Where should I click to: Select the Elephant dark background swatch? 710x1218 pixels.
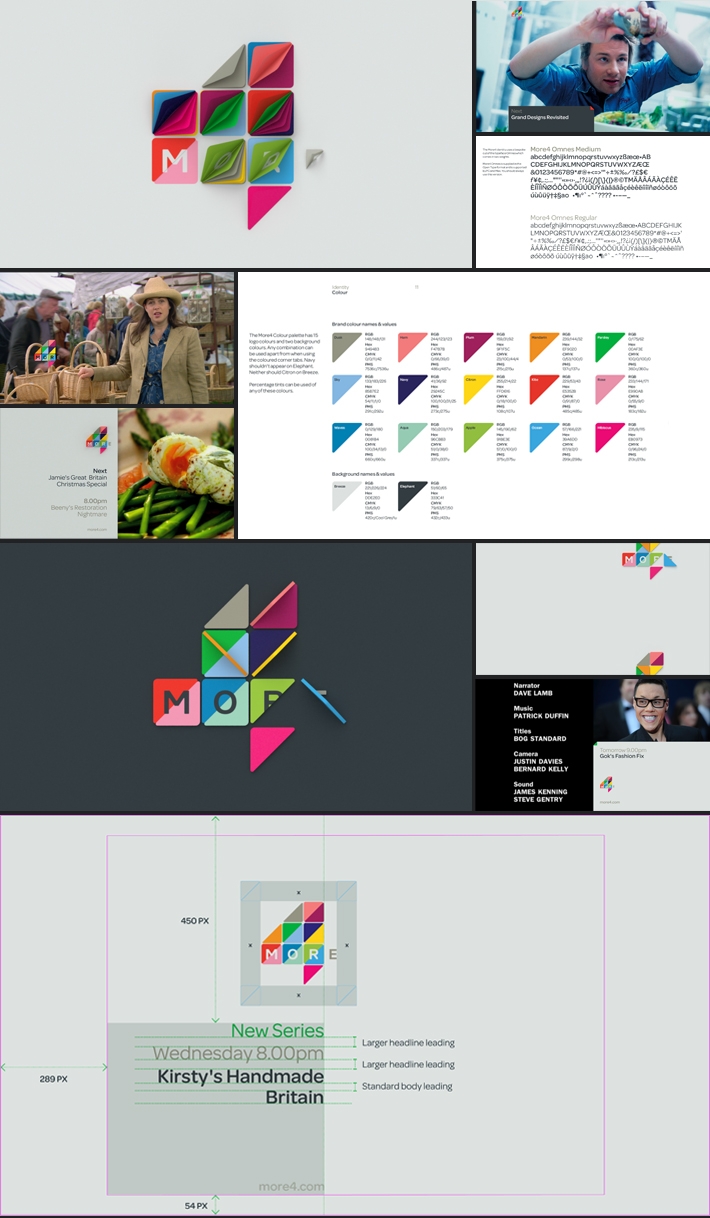[x=411, y=496]
